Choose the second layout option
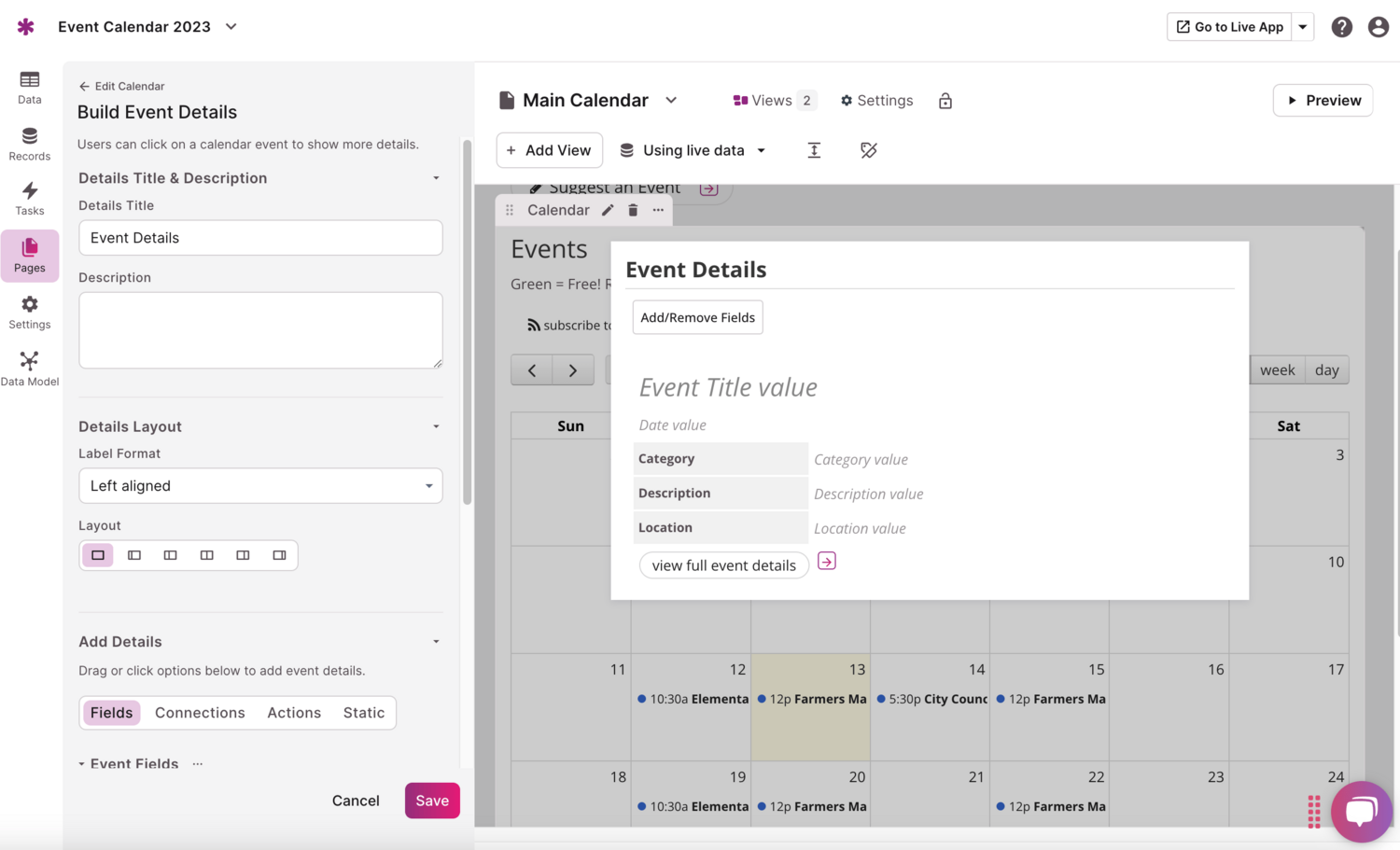This screenshot has height=850, width=1400. (134, 555)
